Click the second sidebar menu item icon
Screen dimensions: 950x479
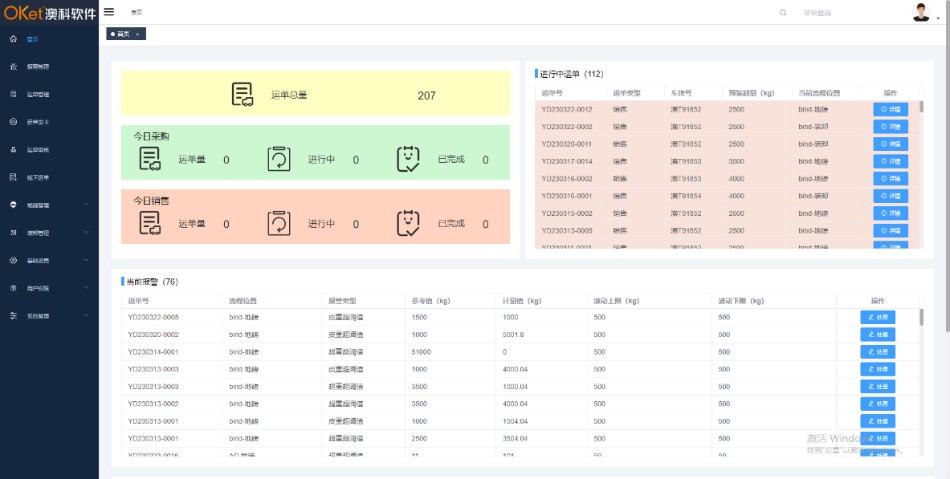[x=13, y=67]
